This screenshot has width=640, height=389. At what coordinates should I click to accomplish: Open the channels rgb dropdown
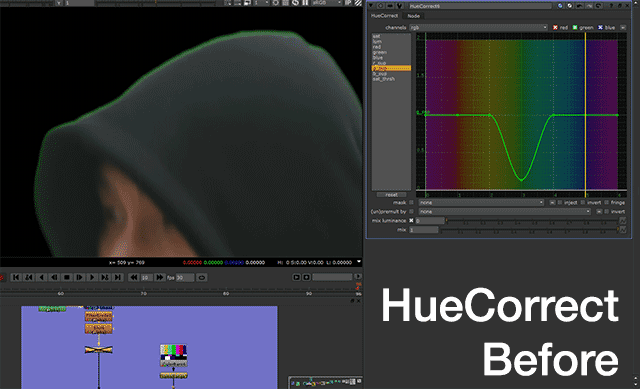pos(478,27)
